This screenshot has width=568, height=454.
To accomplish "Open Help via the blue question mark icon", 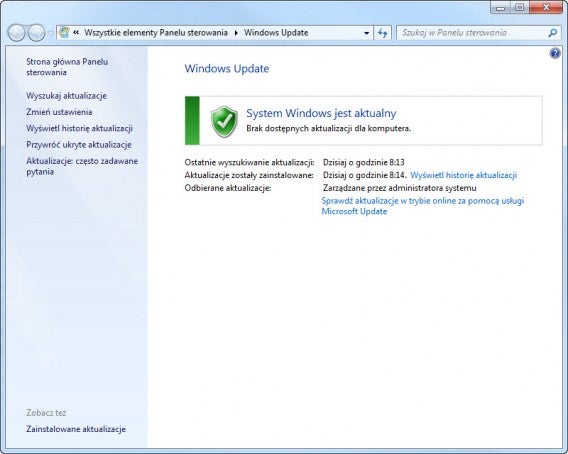I will [555, 54].
